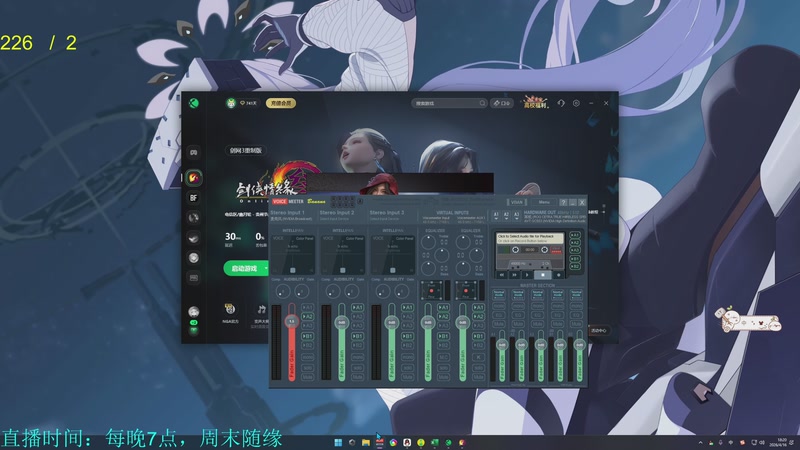Enable EQ on the master A1 bus
This screenshot has height=450, width=800.
point(498,315)
